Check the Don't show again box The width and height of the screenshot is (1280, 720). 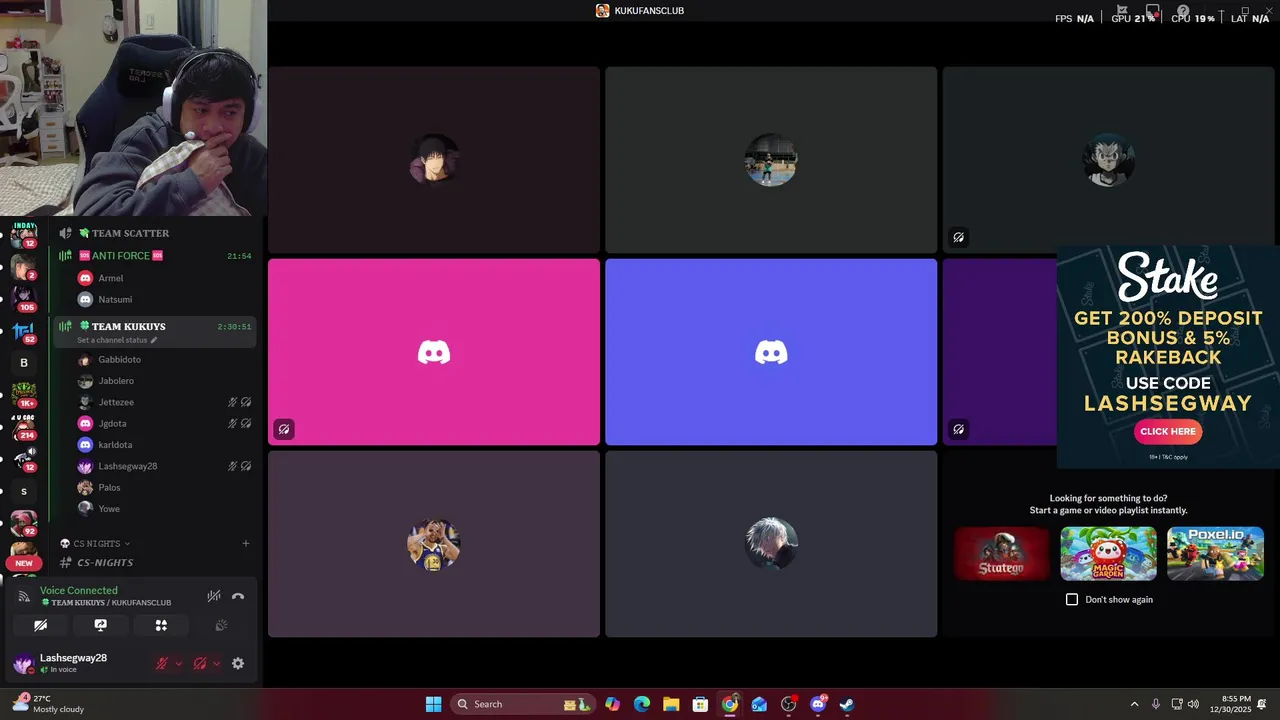pos(1072,599)
